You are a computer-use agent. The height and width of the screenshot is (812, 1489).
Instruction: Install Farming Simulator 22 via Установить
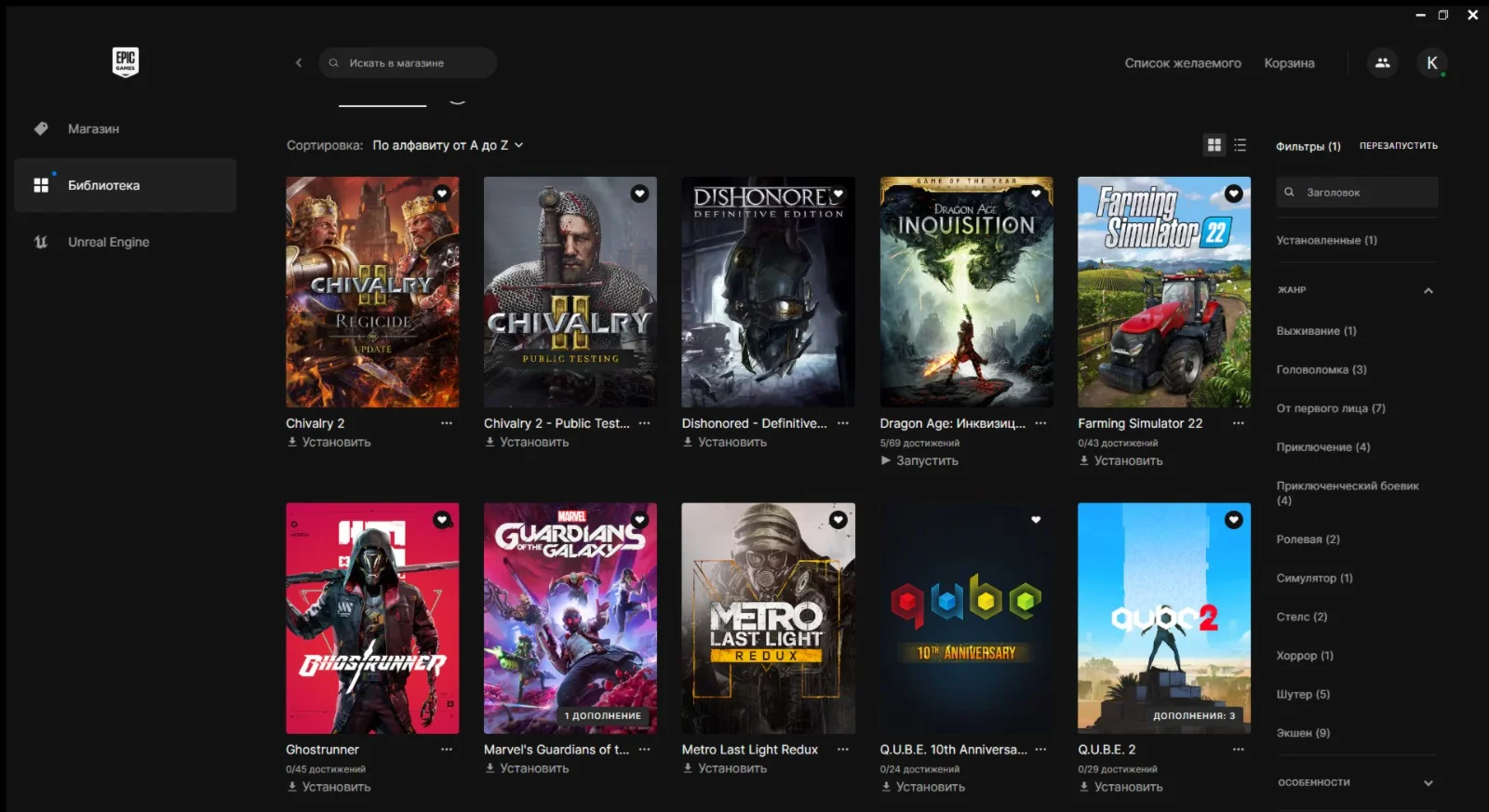click(1120, 461)
